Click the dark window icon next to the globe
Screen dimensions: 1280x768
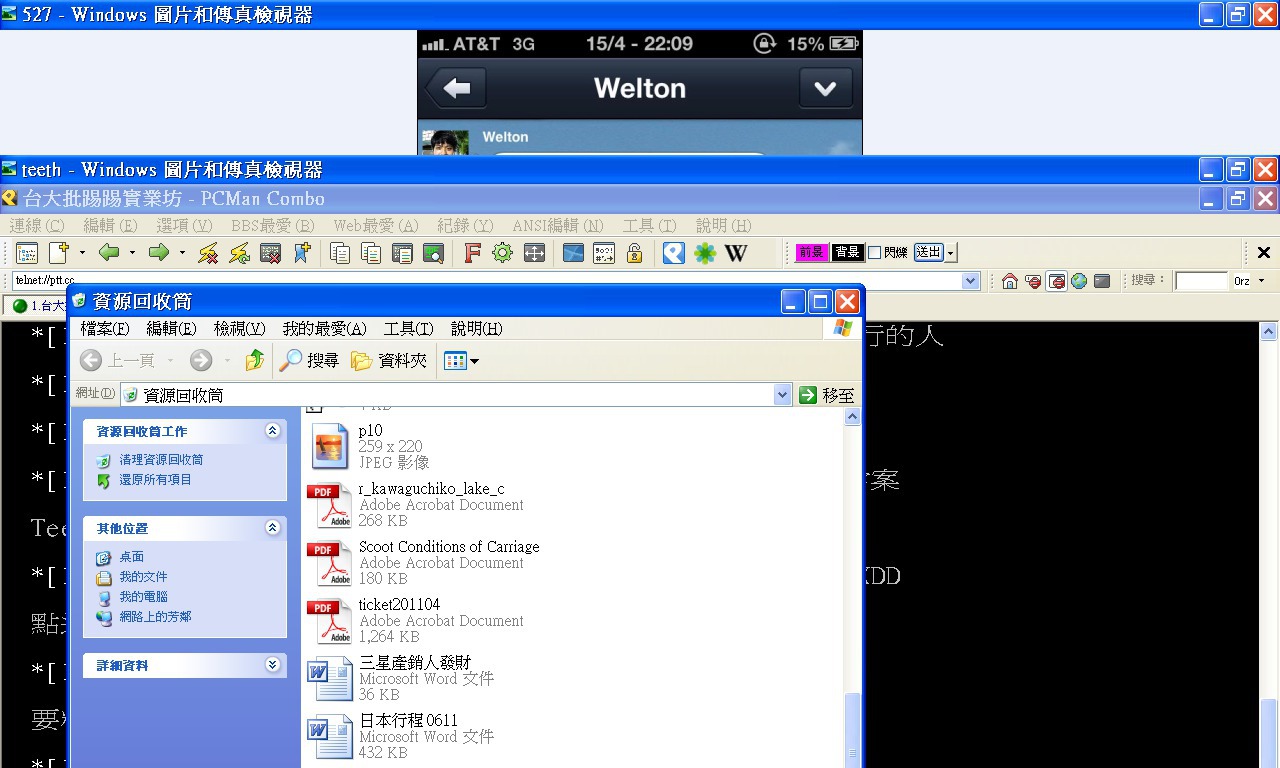[x=1102, y=281]
